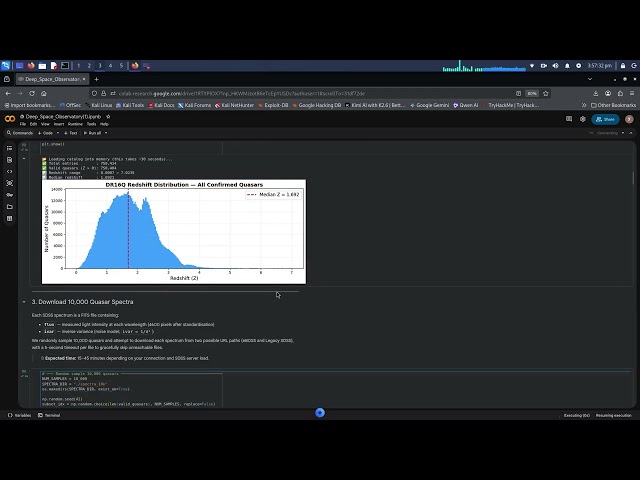Image resolution: width=640 pixels, height=480 pixels.
Task: Open the Files folder sidebar icon
Action: 9,207
